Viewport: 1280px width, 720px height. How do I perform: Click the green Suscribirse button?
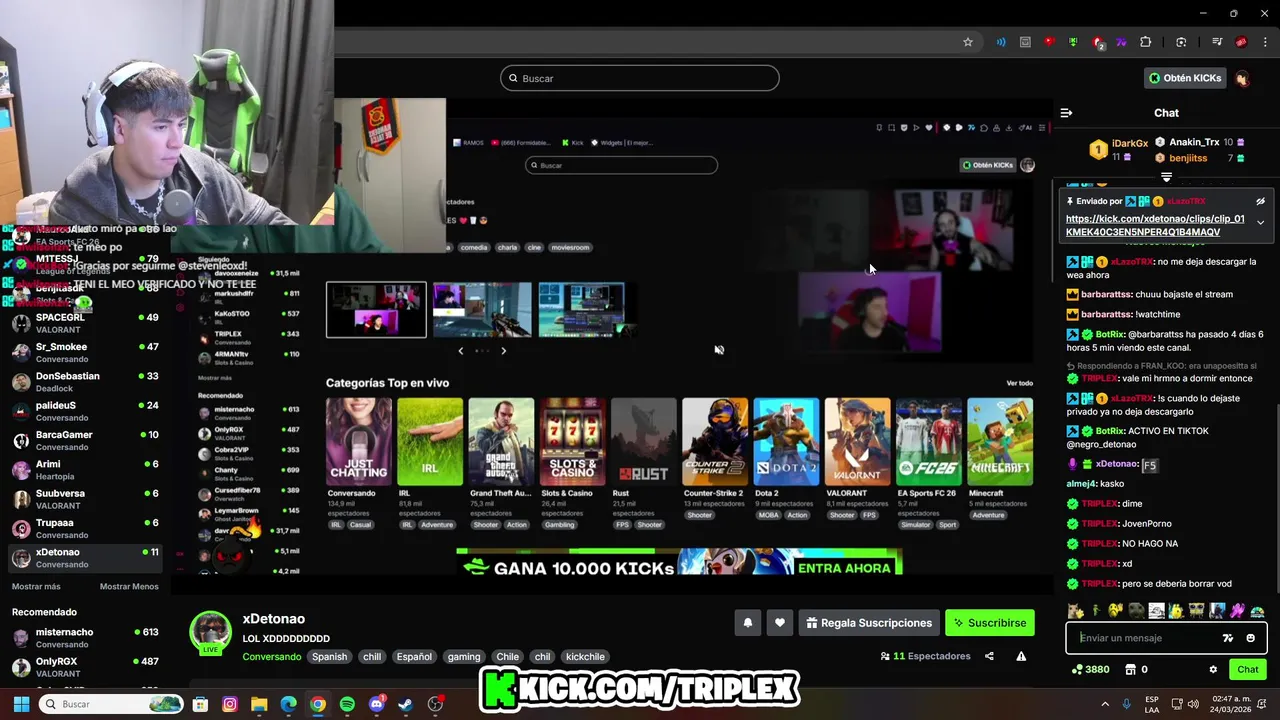(x=990, y=623)
